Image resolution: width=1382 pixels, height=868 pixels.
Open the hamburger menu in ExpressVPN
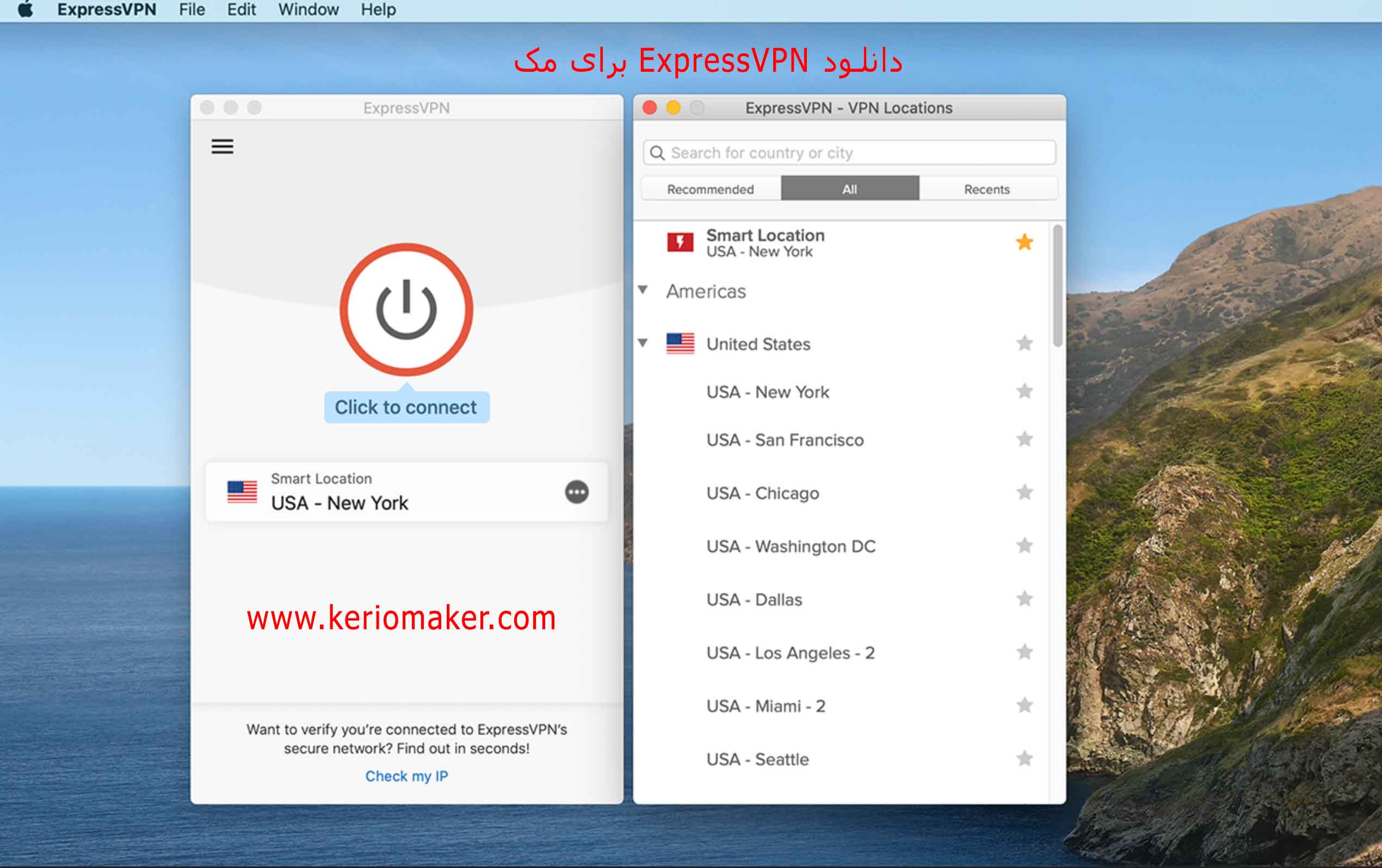[x=223, y=147]
